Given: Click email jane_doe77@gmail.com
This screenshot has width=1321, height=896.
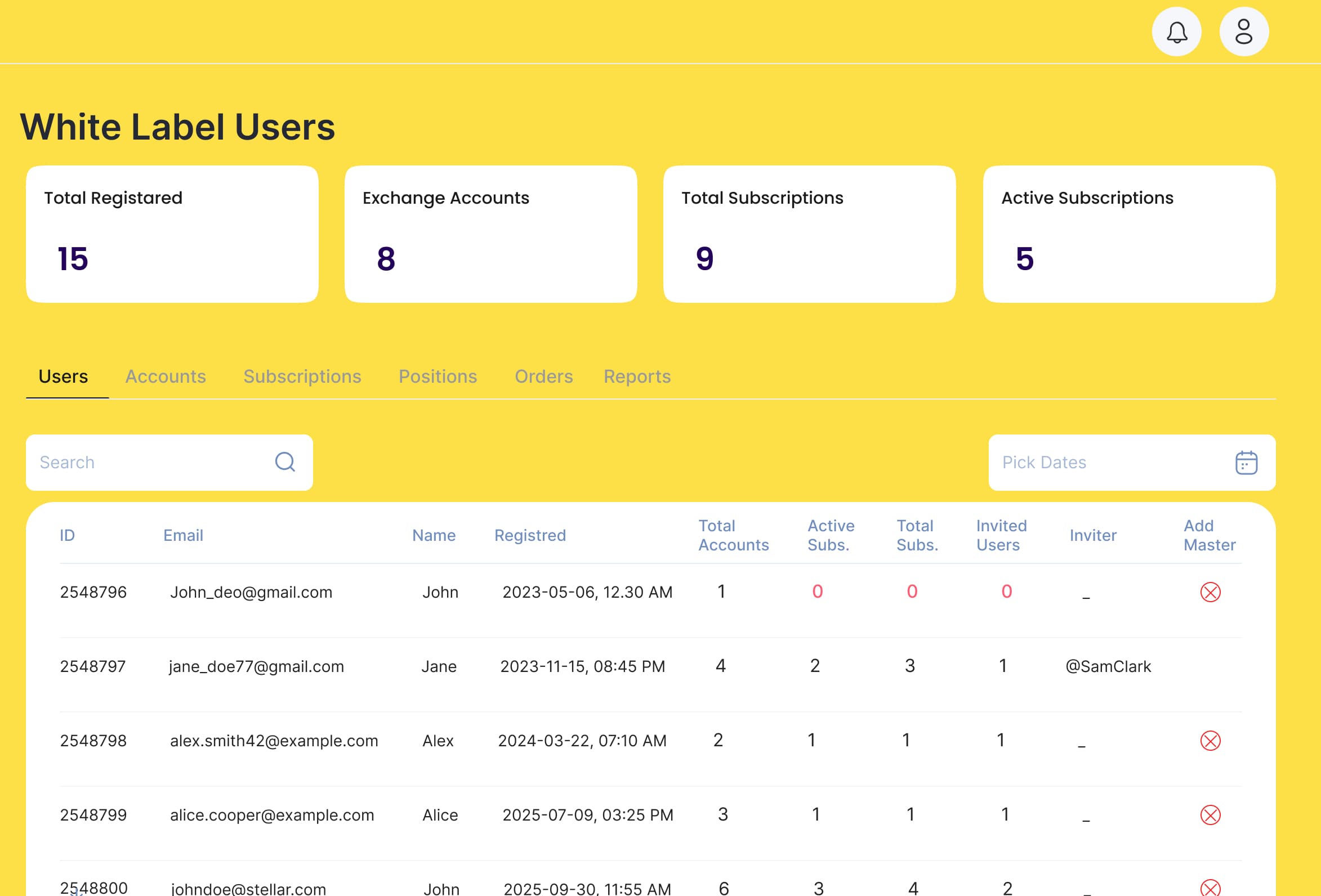Looking at the screenshot, I should [x=256, y=666].
